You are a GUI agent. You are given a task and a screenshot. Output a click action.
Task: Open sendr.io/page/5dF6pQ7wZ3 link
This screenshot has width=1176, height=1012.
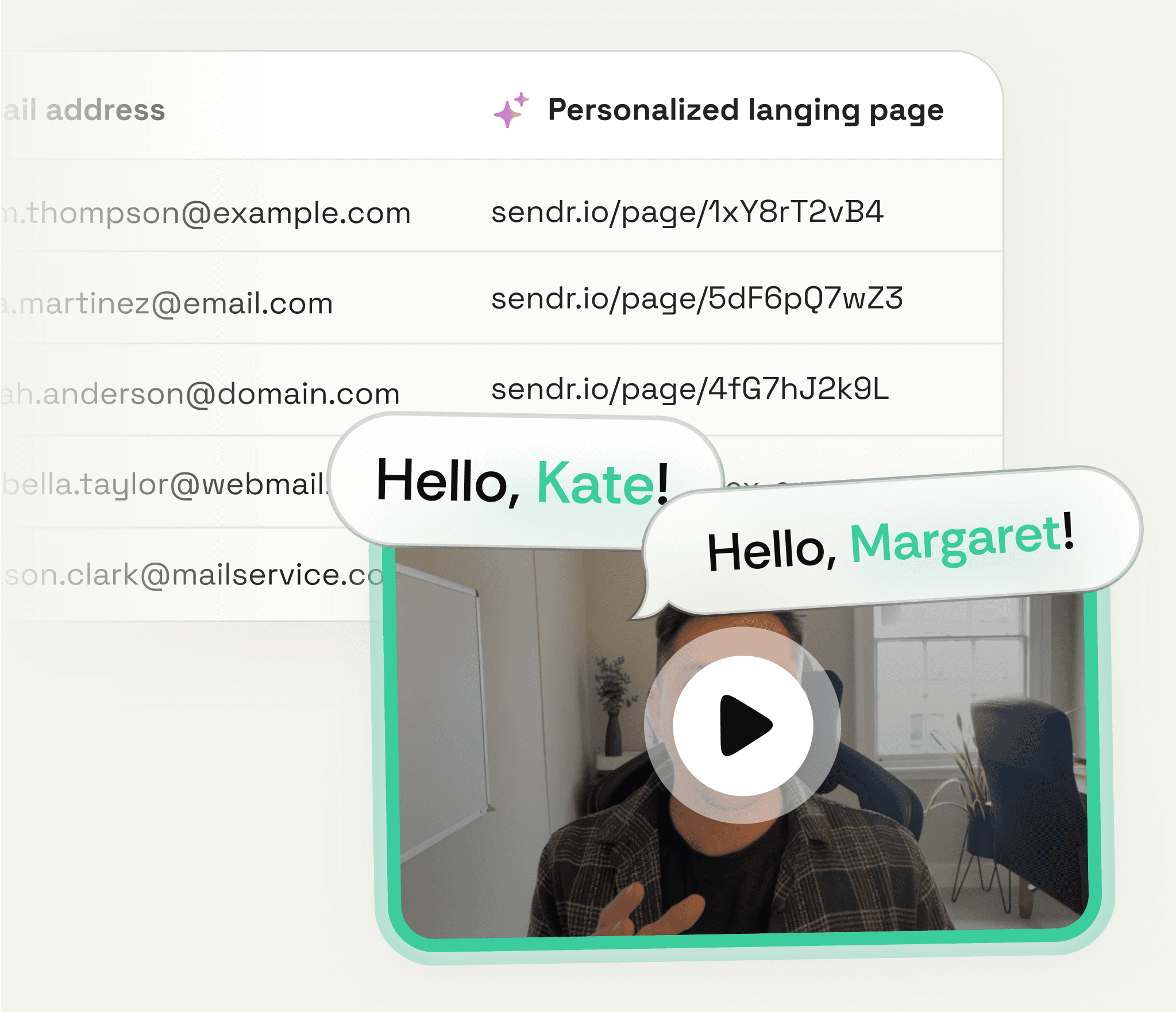point(696,298)
